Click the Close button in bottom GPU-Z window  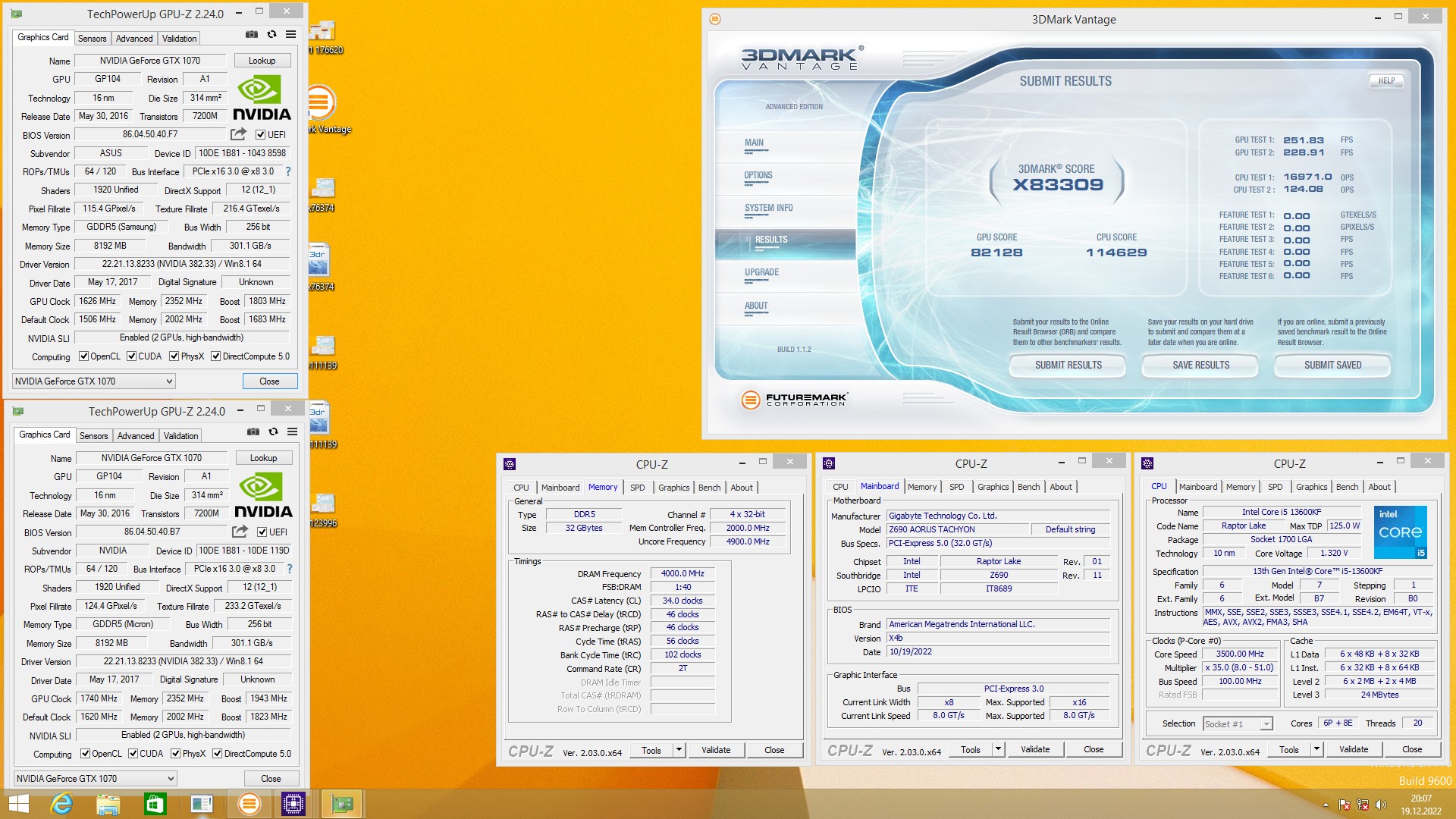(271, 779)
